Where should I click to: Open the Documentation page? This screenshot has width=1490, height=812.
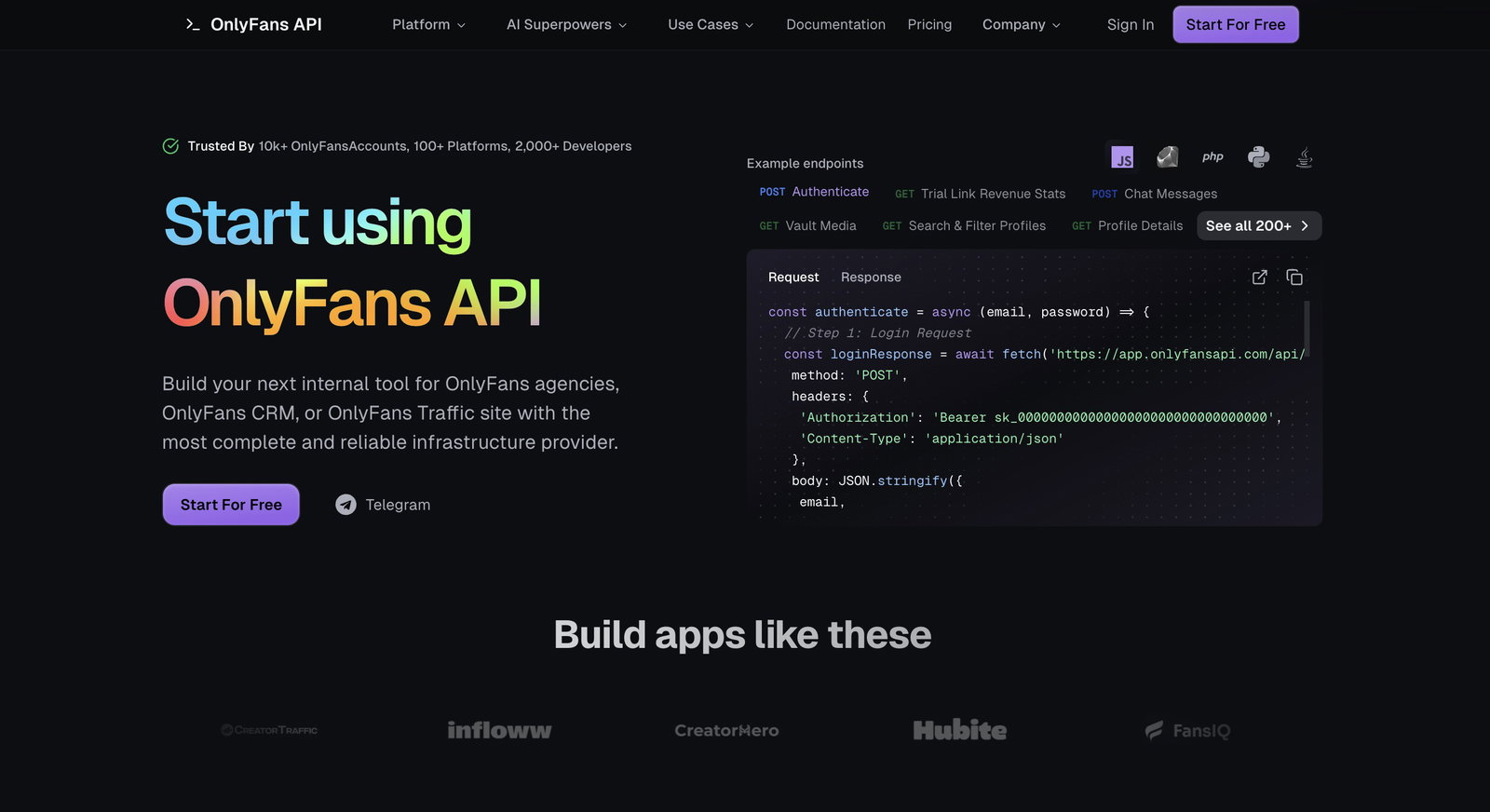tap(835, 24)
